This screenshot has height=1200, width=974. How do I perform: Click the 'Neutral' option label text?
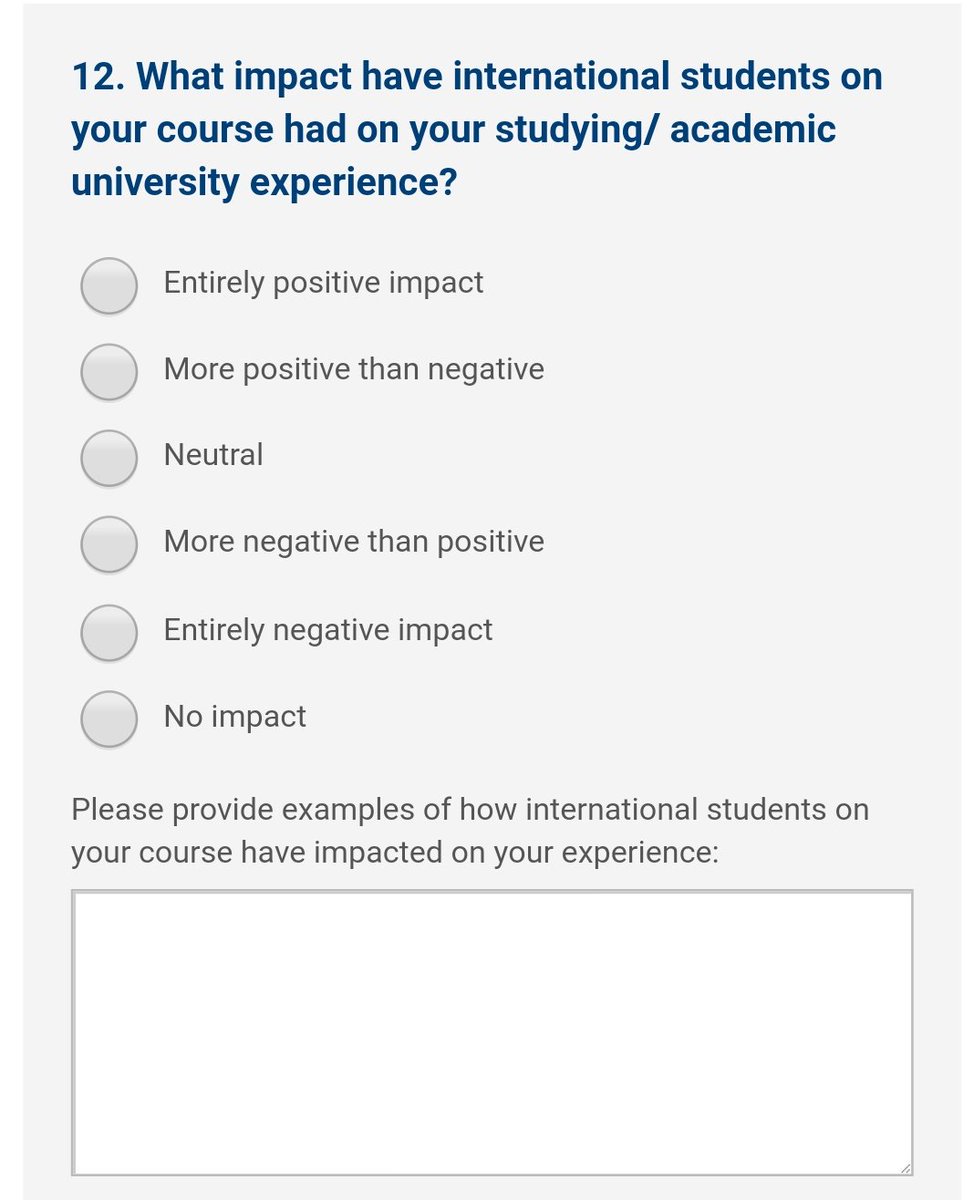[213, 455]
